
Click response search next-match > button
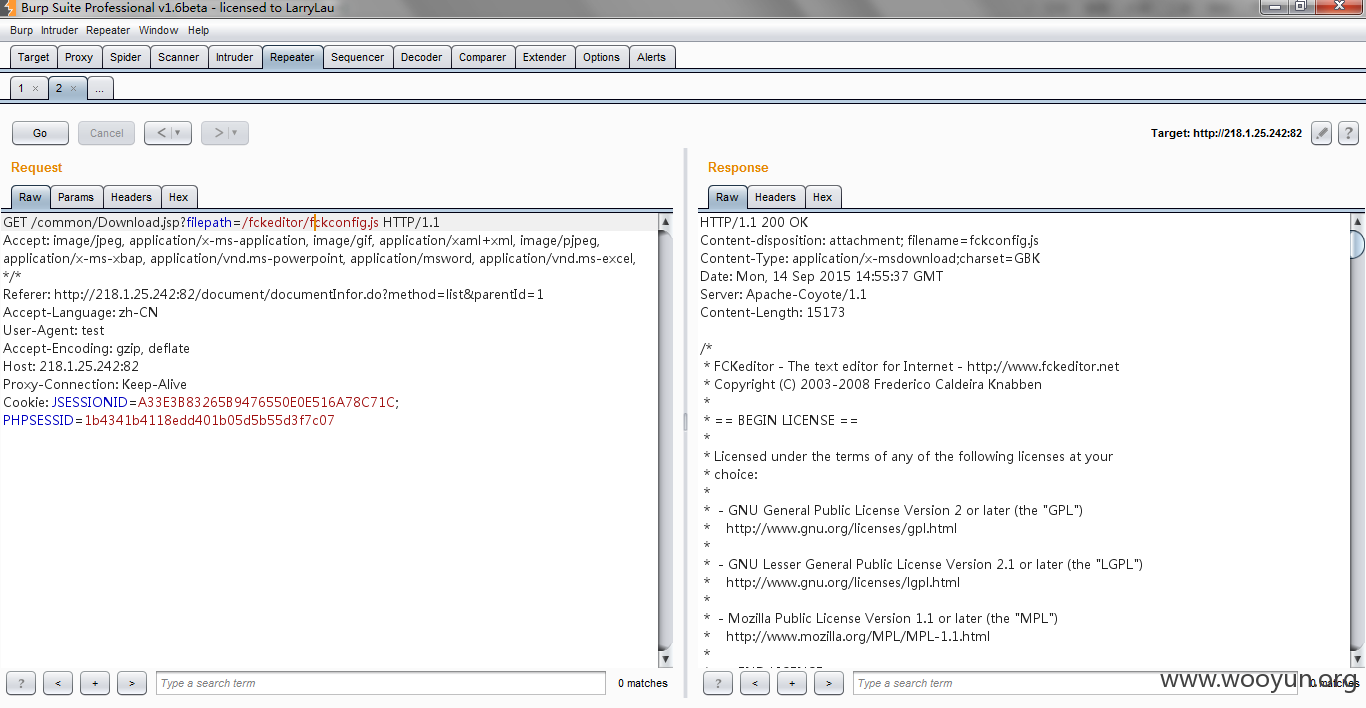point(828,683)
